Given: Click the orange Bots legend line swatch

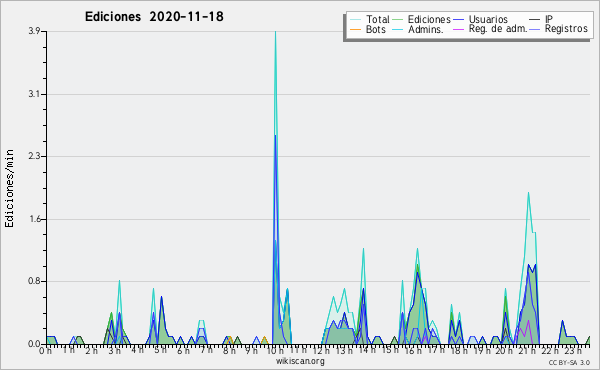Looking at the screenshot, I should click(x=355, y=29).
